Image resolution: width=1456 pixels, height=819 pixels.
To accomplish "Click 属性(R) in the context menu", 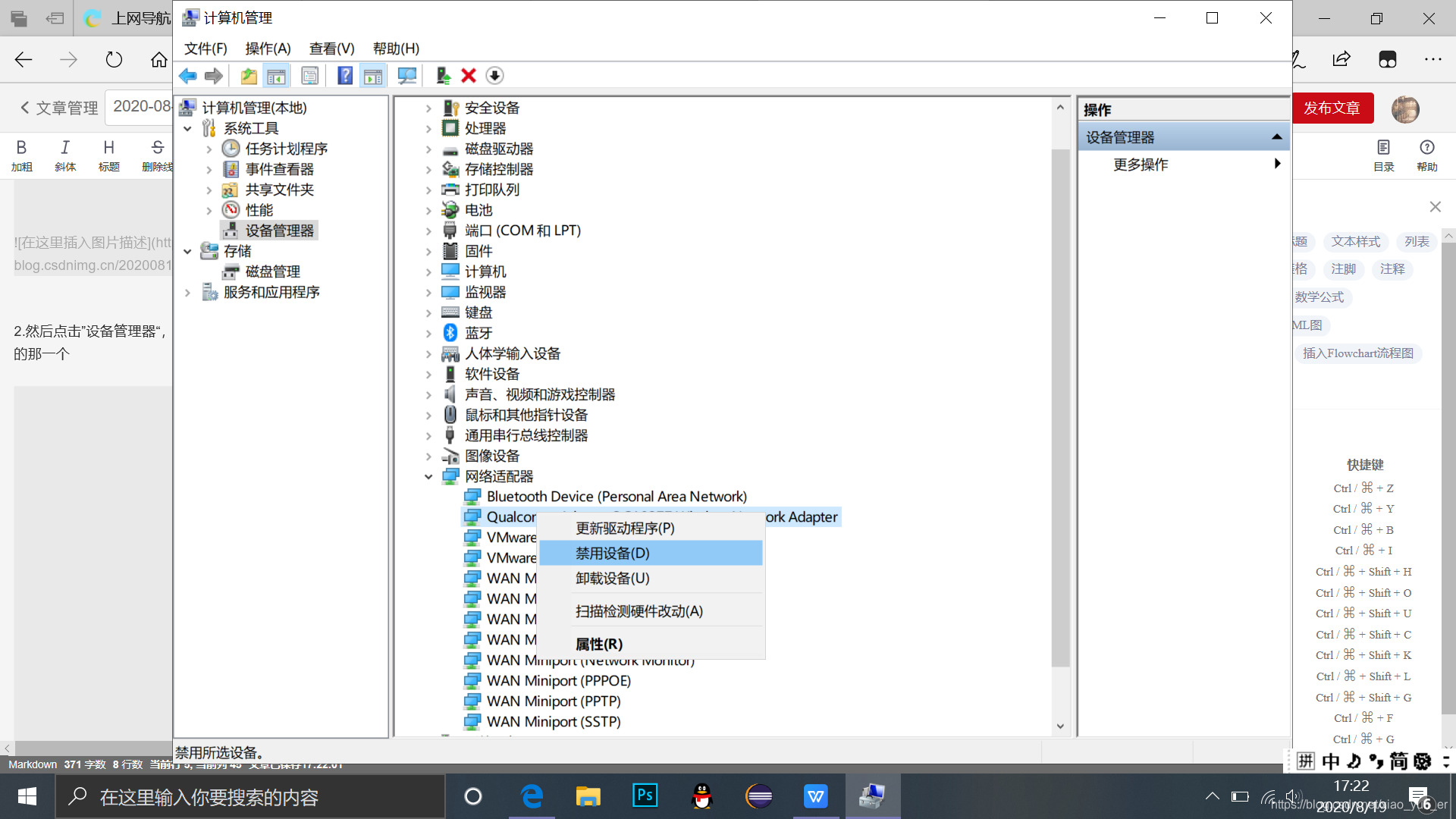I will (x=599, y=645).
